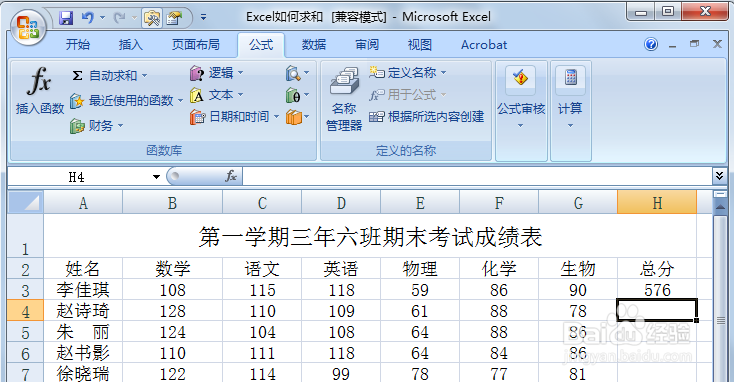Click the title cell 第一学期三年六班期末考试成绩表
Viewport: 734px width, 382px height.
pyautogui.click(x=370, y=236)
